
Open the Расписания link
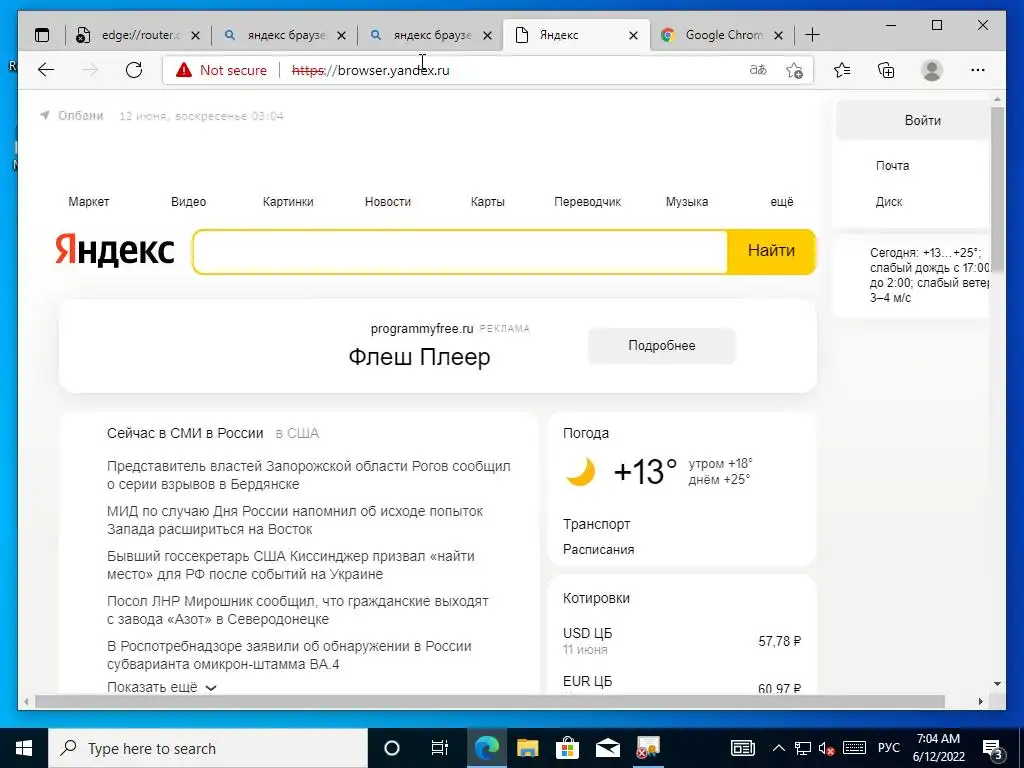coord(598,550)
